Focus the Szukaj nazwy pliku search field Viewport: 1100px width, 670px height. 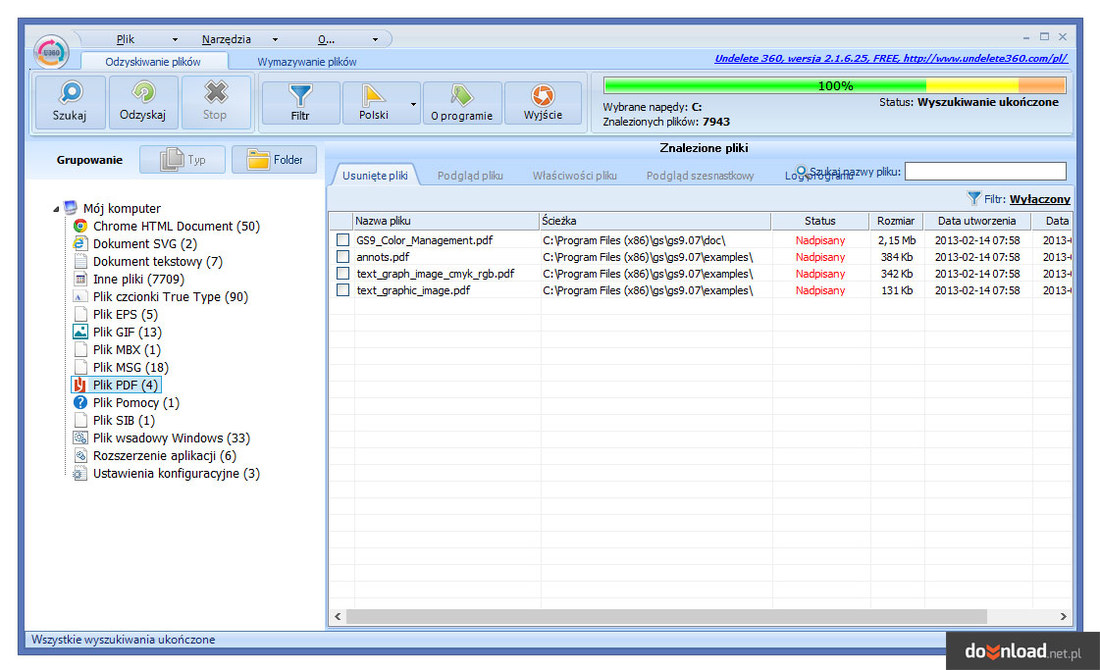pos(986,171)
